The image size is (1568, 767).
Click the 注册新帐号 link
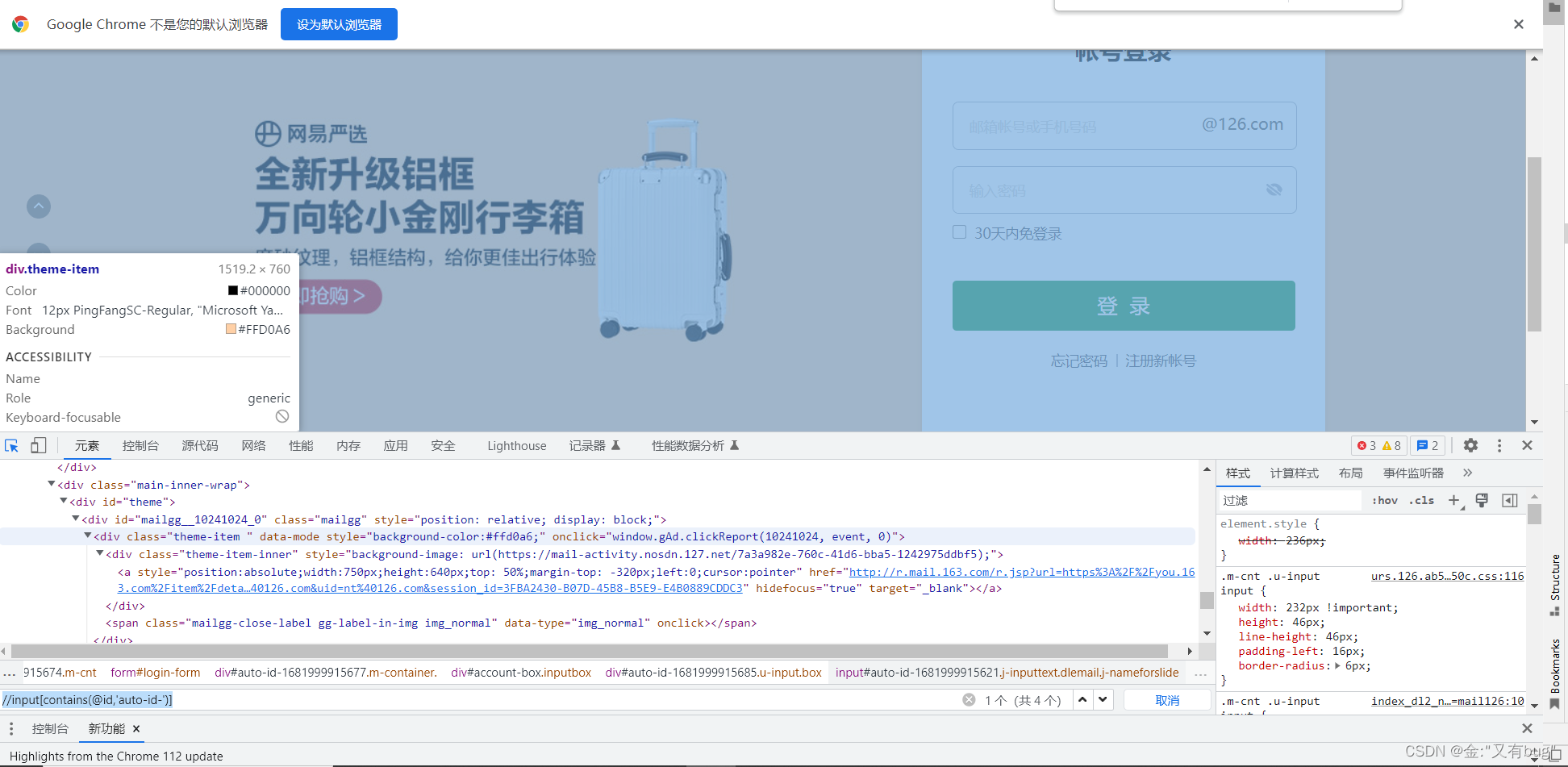click(x=1161, y=361)
